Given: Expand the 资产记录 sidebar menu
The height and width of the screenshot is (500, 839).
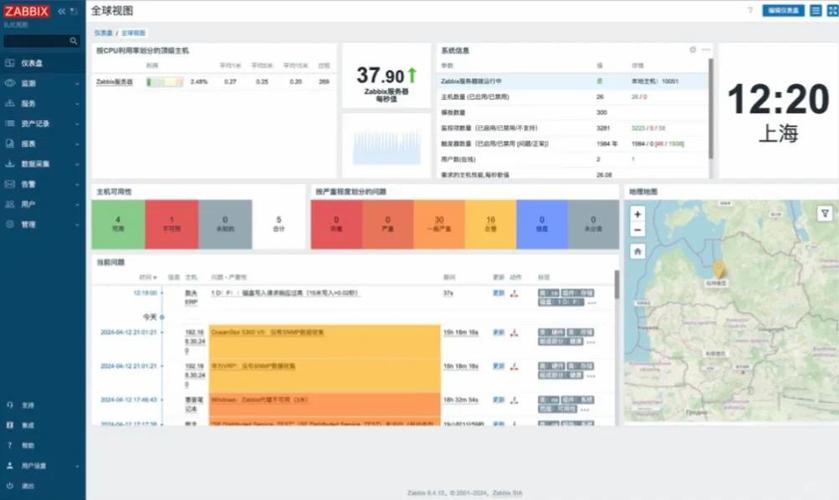Looking at the screenshot, I should 43,124.
